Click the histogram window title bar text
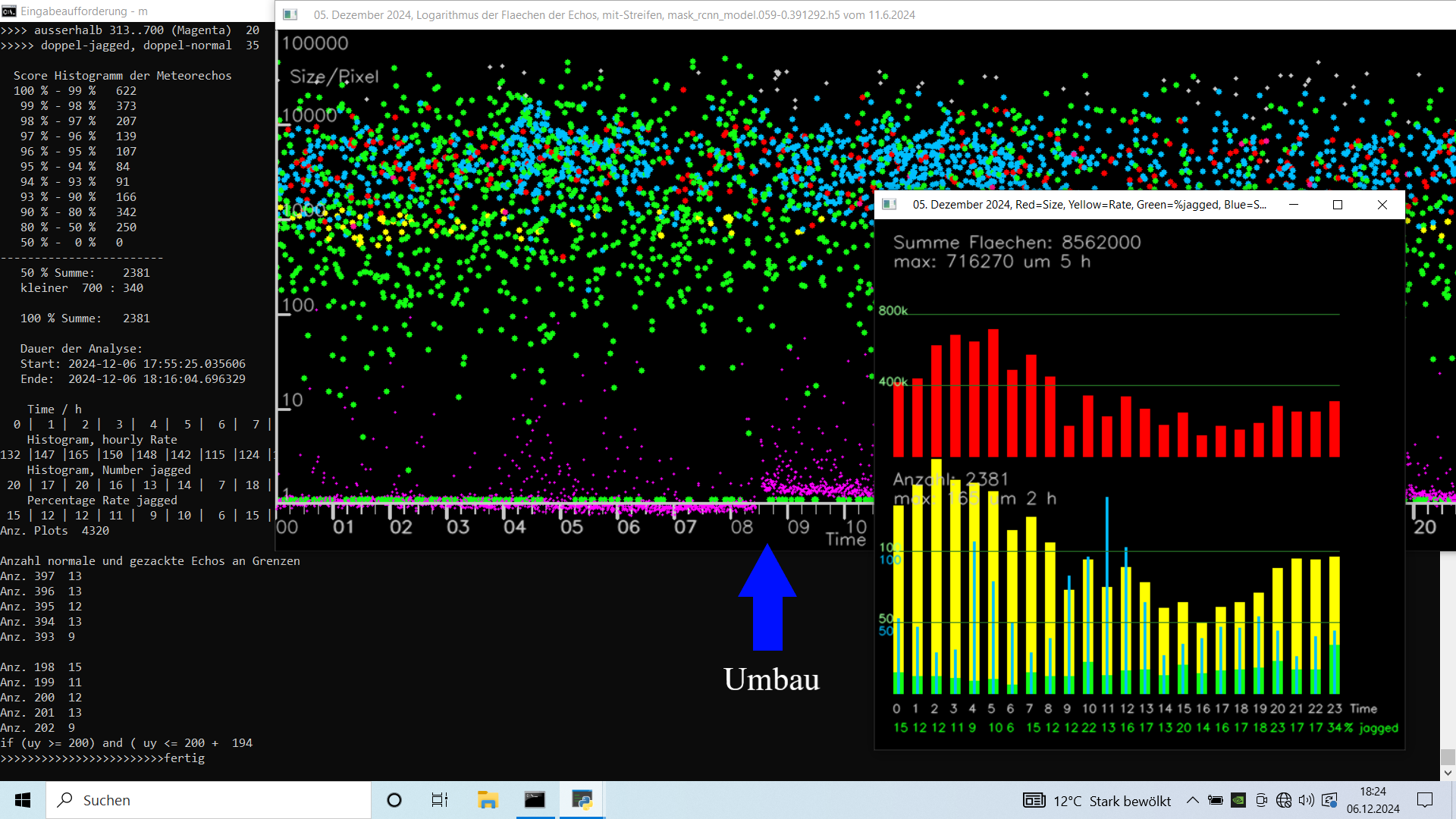 (1089, 205)
